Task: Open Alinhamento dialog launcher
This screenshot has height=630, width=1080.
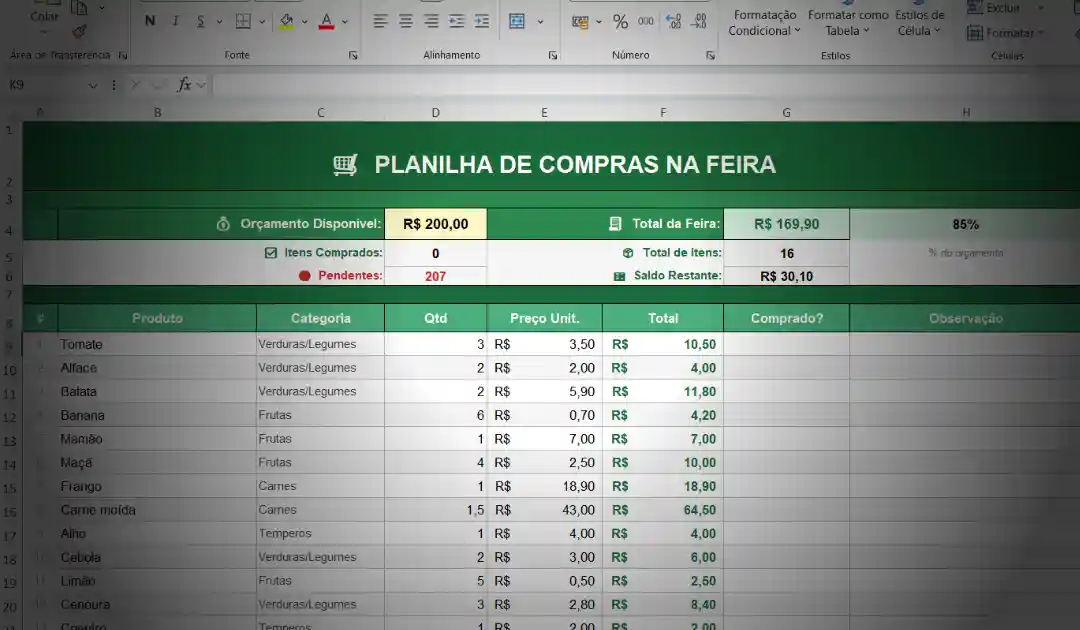Action: click(x=552, y=56)
